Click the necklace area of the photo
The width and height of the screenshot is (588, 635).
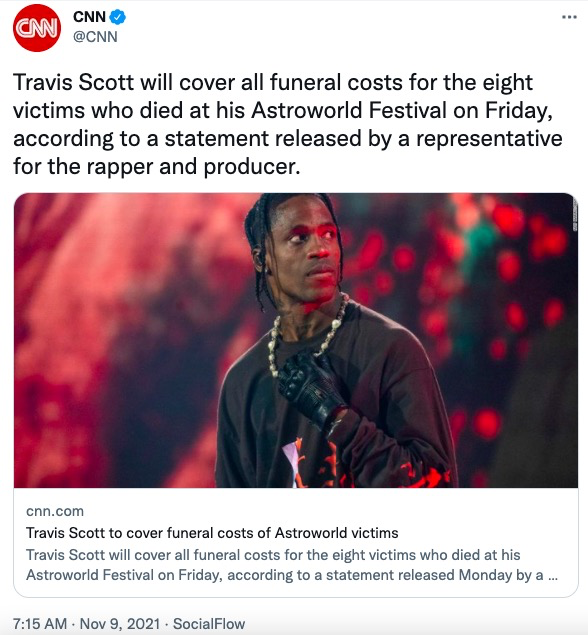coord(308,334)
